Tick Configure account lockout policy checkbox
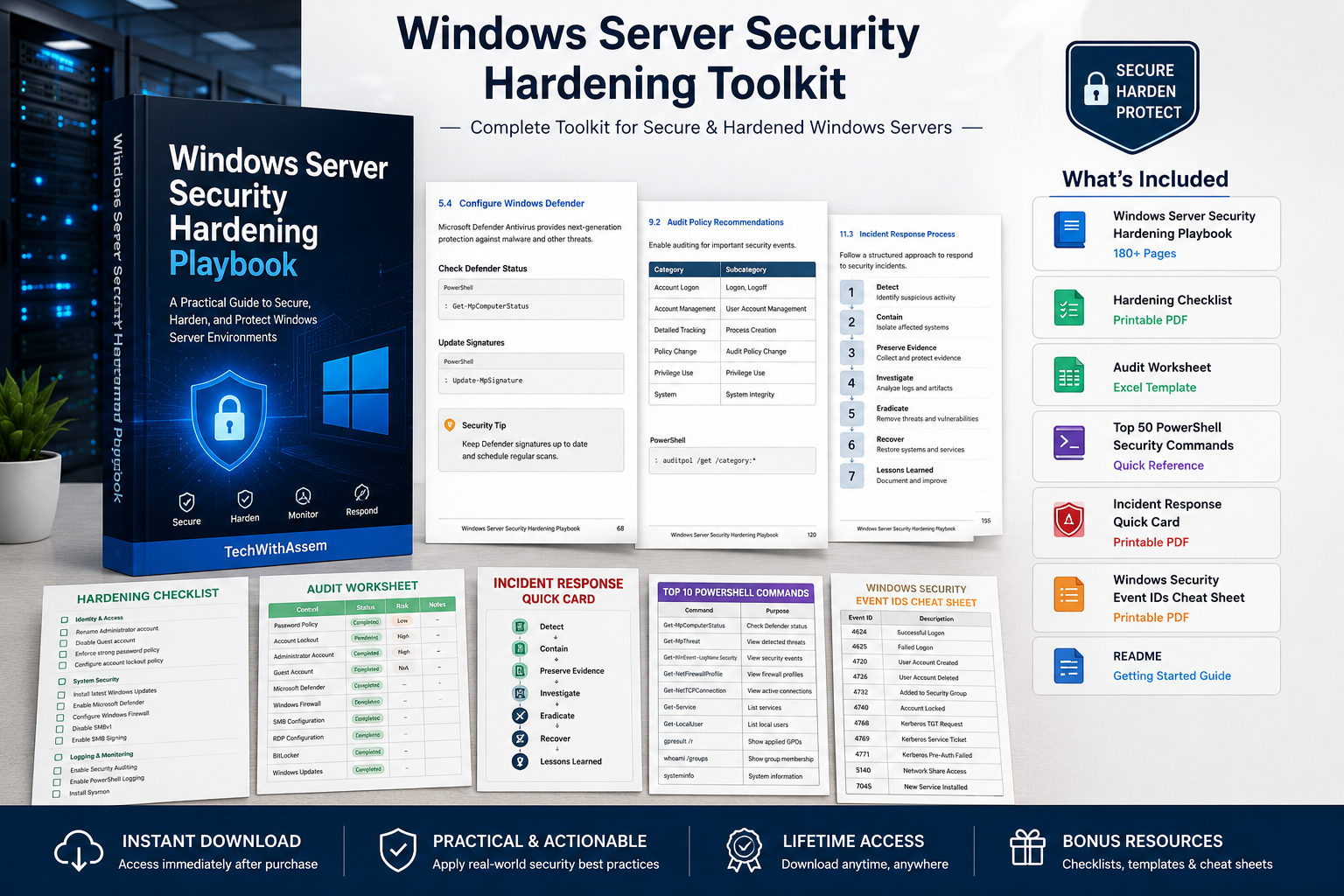 coord(63,666)
